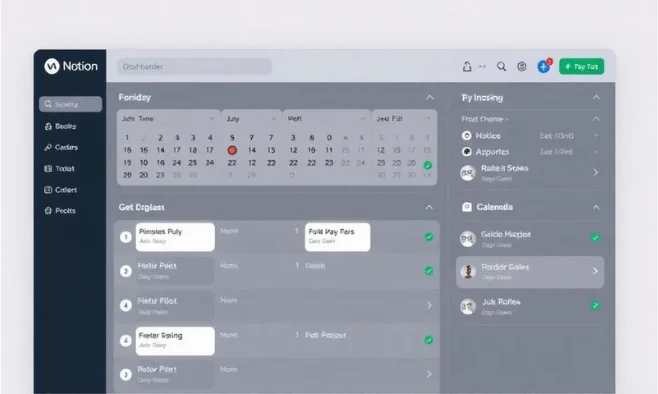658x394 pixels.
Task: Click the Notion logo icon
Action: [52, 66]
